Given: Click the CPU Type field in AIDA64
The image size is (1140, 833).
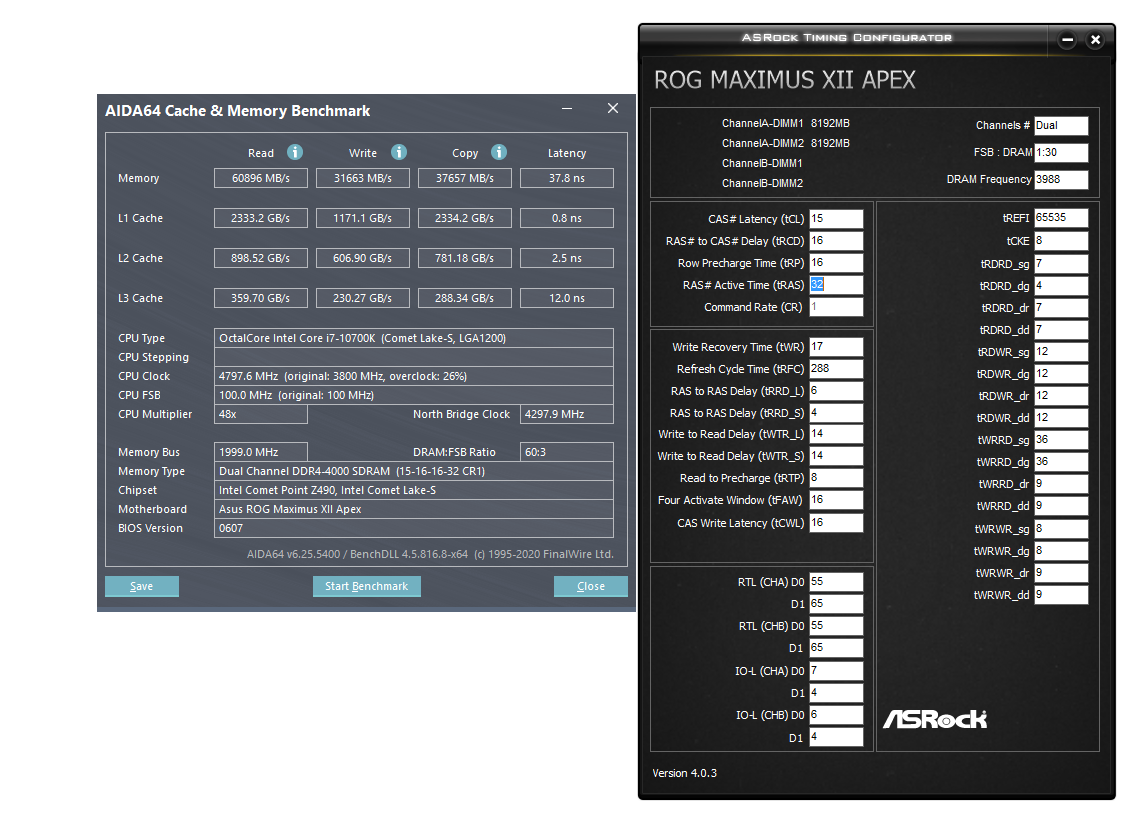Looking at the screenshot, I should point(414,338).
